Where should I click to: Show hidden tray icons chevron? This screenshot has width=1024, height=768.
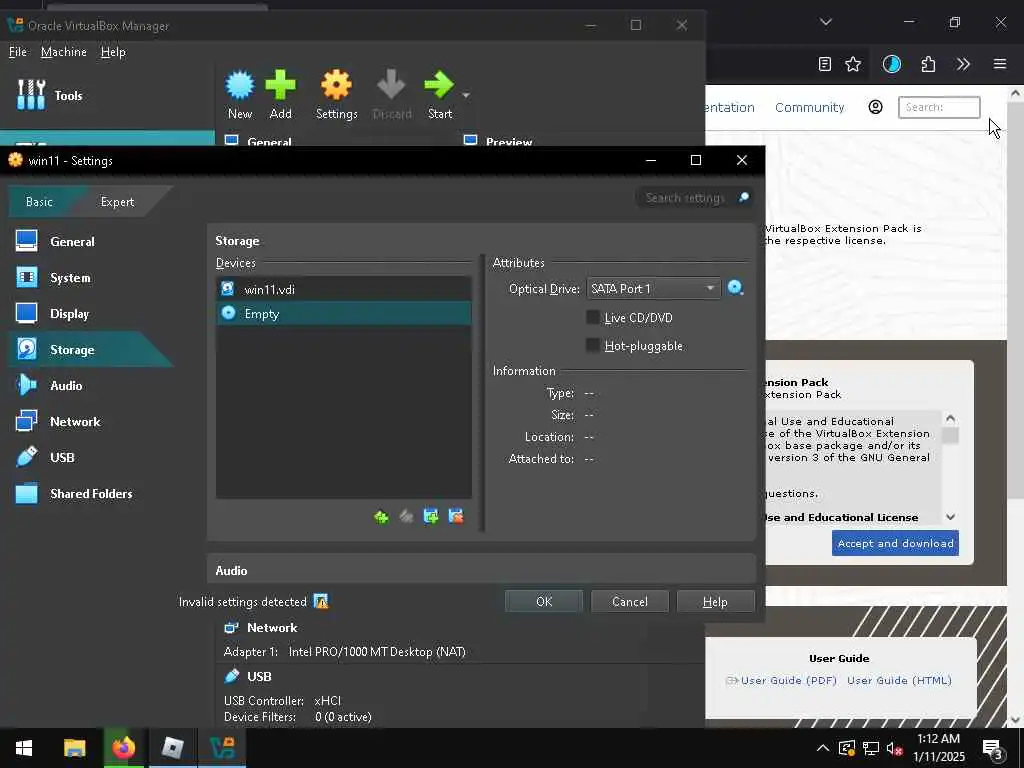point(823,748)
